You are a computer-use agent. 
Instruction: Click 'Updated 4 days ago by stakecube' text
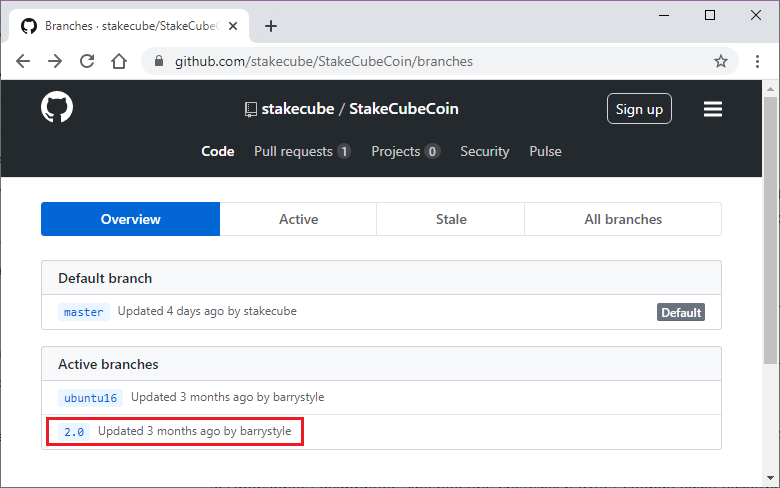(207, 311)
